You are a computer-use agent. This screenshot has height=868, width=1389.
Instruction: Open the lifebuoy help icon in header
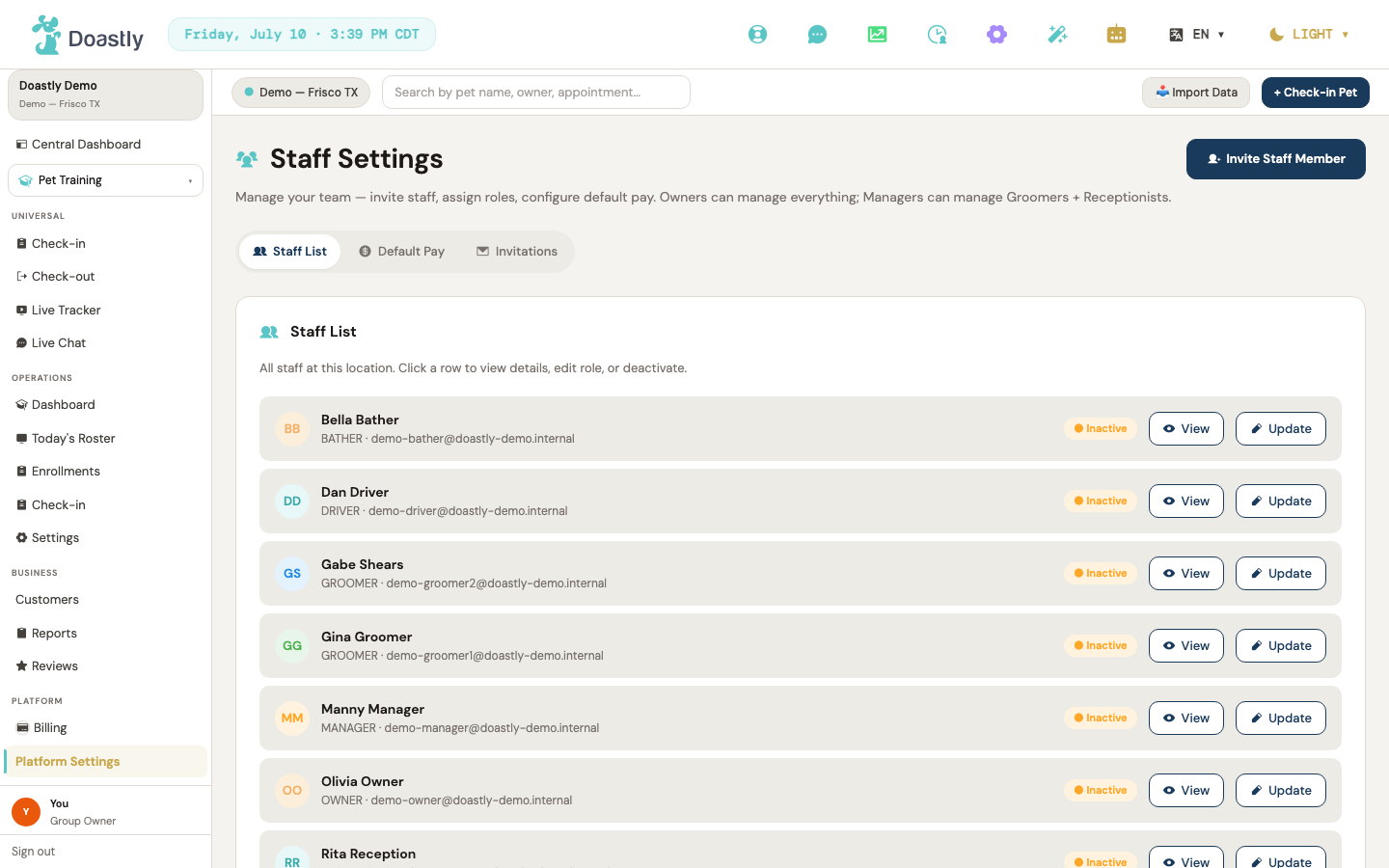pos(757,35)
